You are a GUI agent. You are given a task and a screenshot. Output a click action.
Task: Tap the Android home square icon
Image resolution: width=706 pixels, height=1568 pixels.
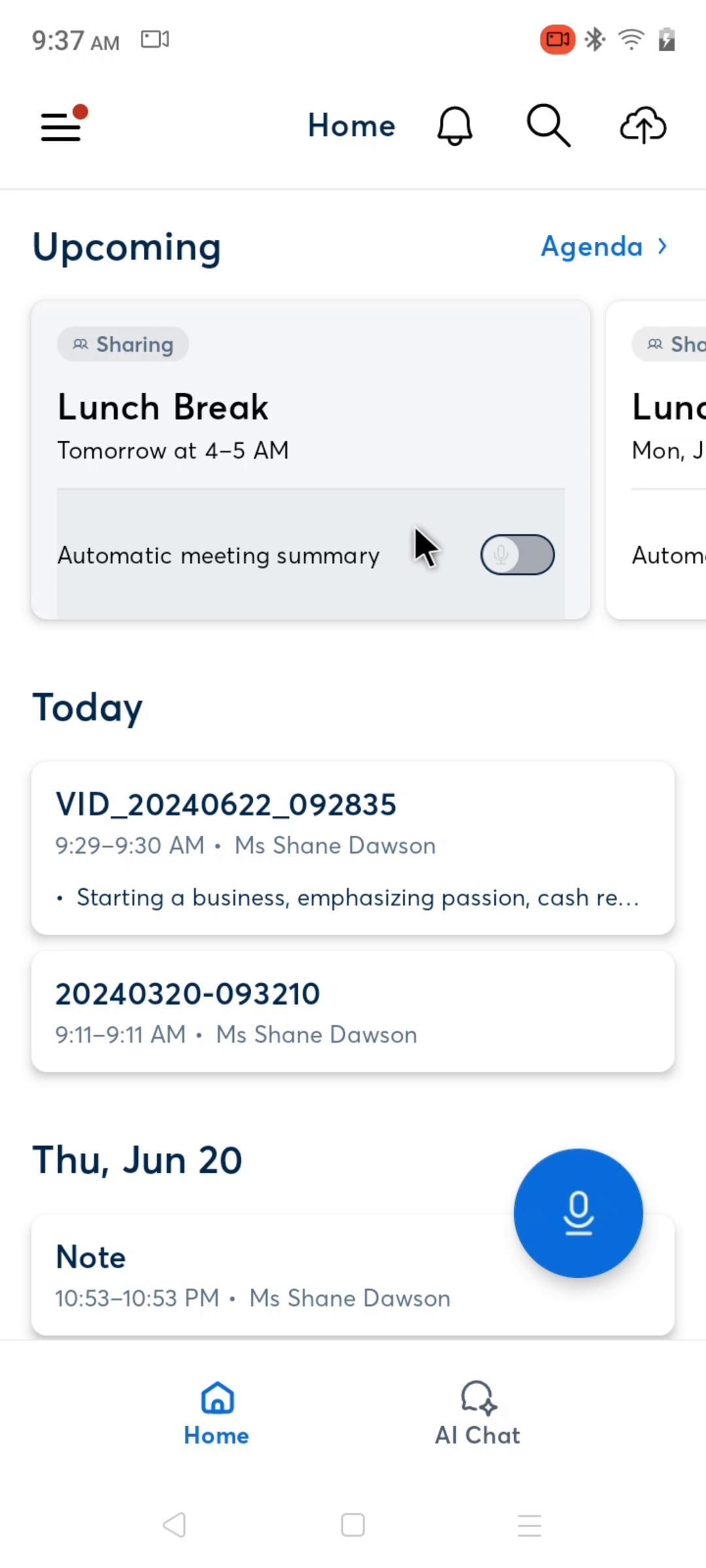tap(353, 1525)
